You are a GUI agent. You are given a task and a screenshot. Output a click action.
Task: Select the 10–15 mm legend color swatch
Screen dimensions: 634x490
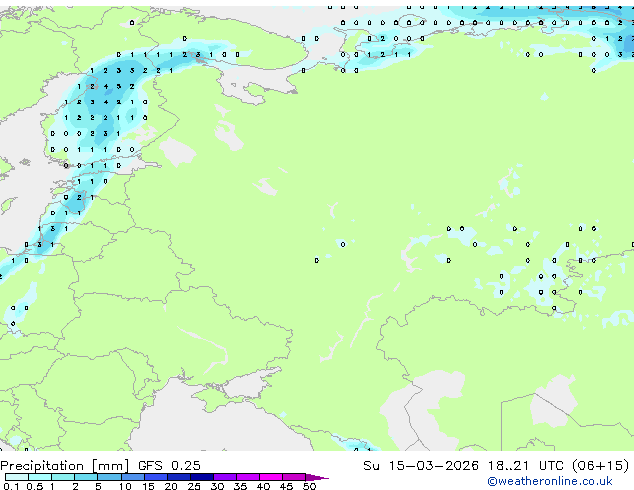click(x=132, y=477)
